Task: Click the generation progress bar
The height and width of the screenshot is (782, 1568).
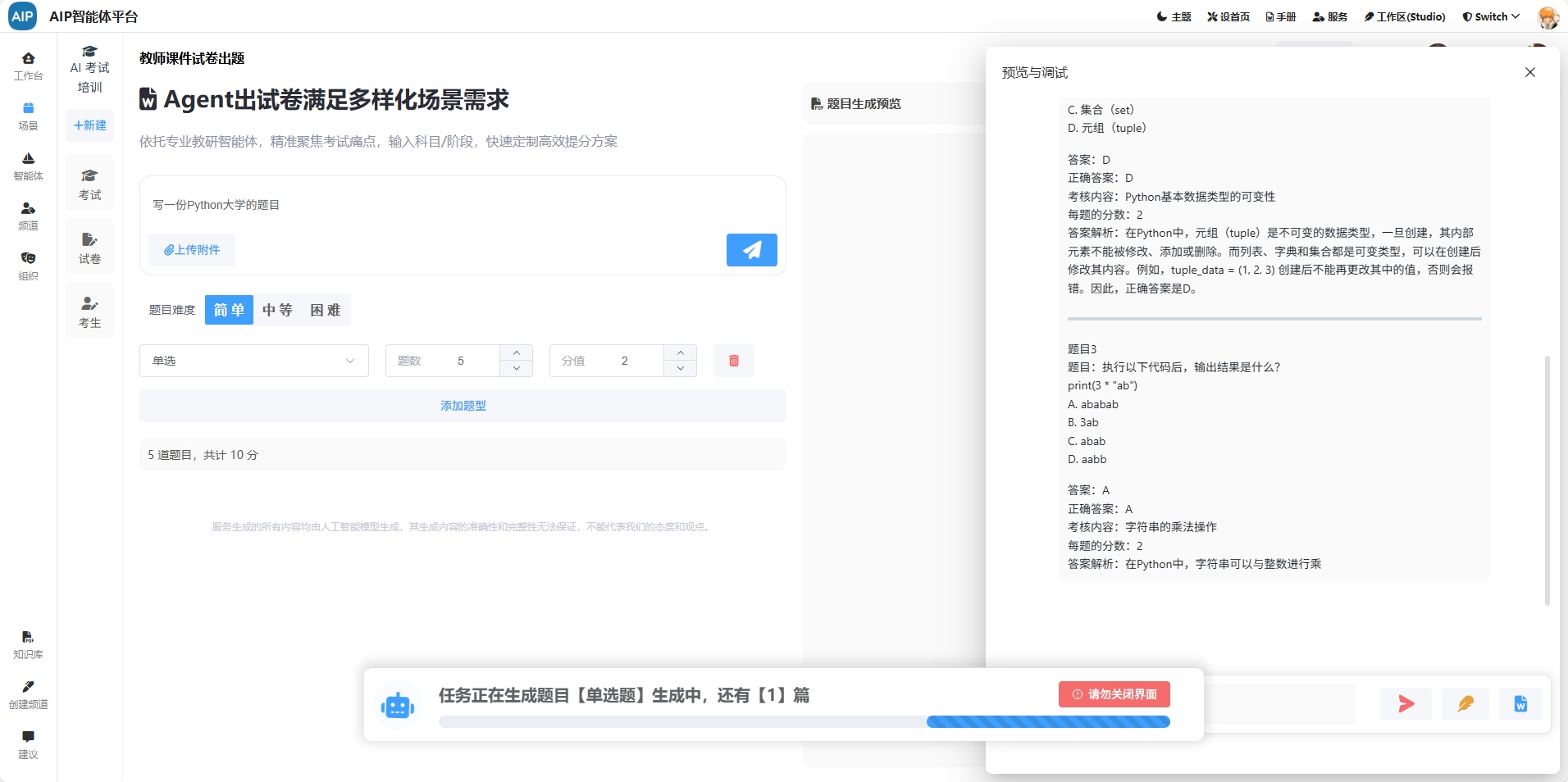Action: pos(805,722)
